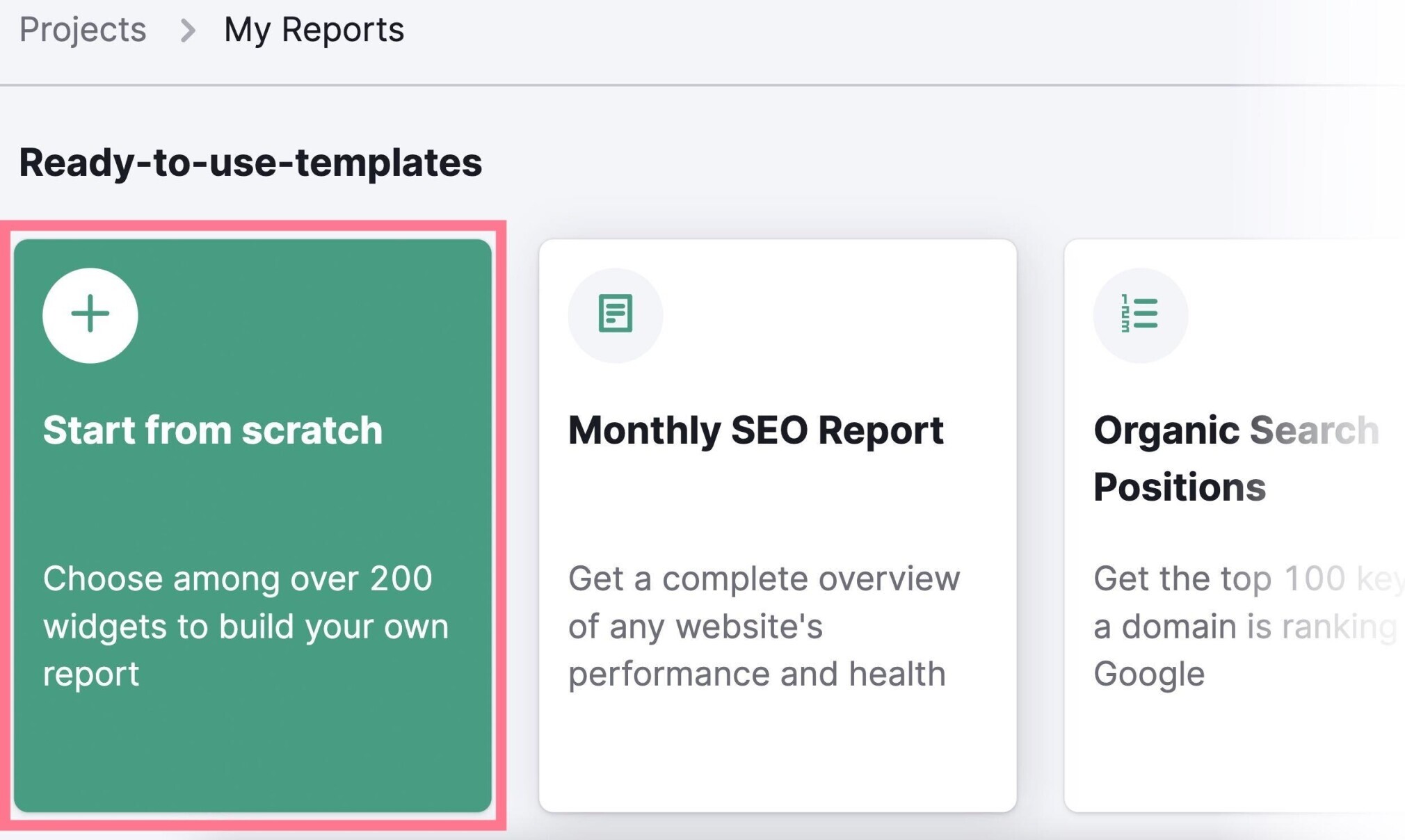Click the 'Choose among over 200 widgets' description
This screenshot has height=840, width=1405.
click(x=246, y=626)
